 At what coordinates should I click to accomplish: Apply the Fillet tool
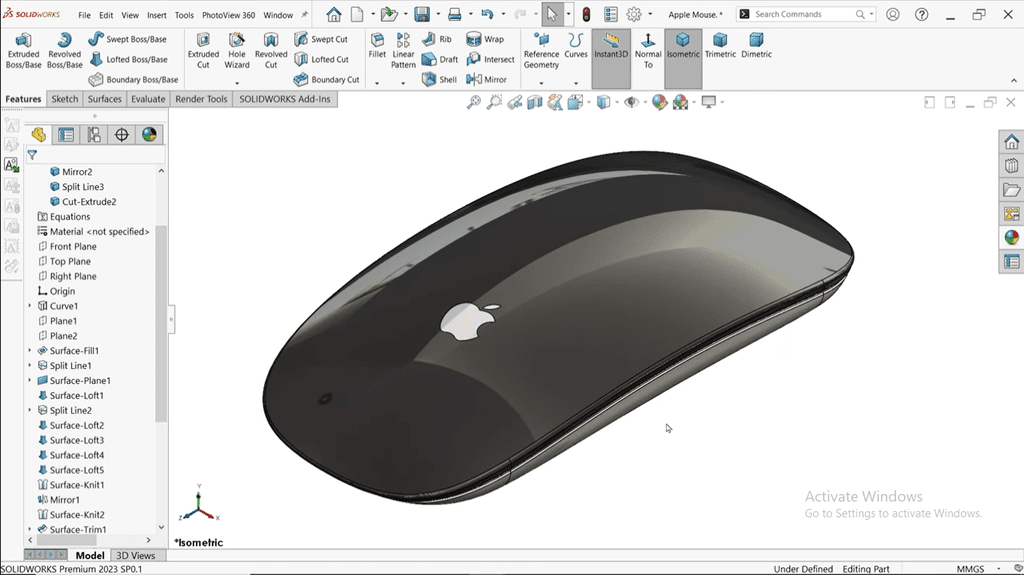click(377, 46)
